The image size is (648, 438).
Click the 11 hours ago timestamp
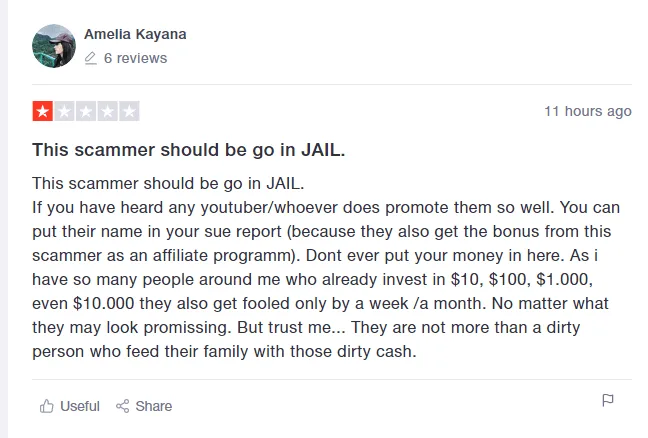(x=587, y=111)
